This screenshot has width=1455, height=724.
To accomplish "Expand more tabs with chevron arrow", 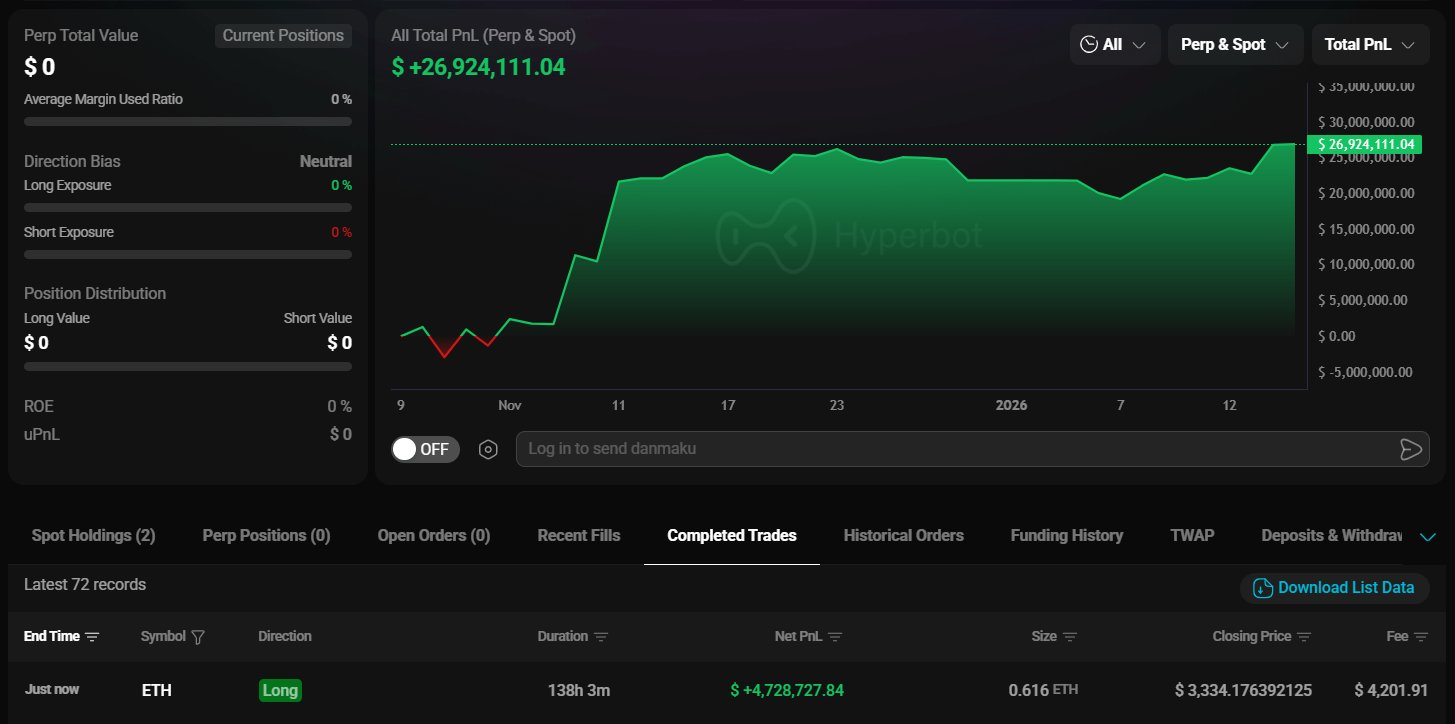I will 1428,537.
